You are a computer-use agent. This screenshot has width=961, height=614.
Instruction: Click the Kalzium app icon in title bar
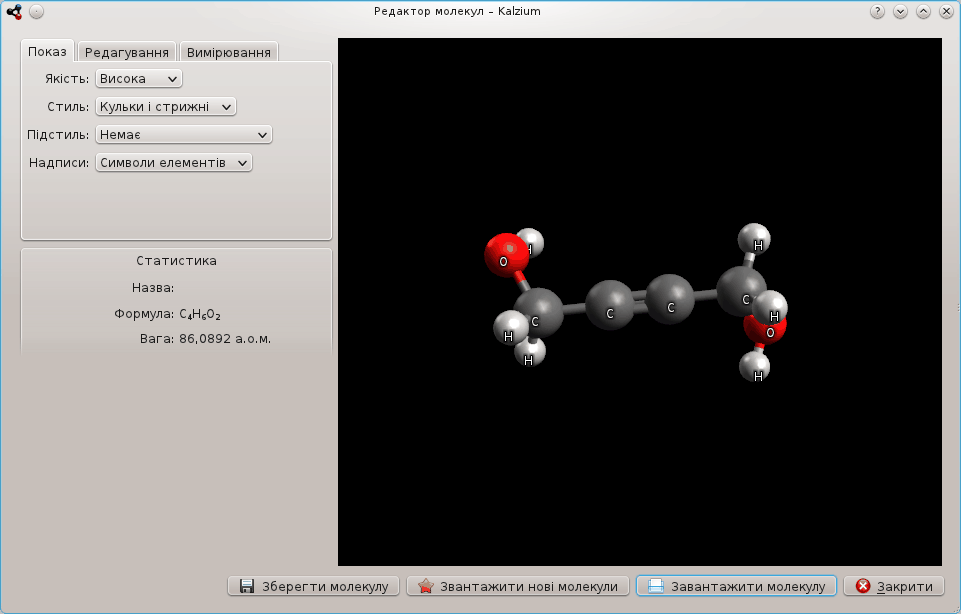(13, 12)
